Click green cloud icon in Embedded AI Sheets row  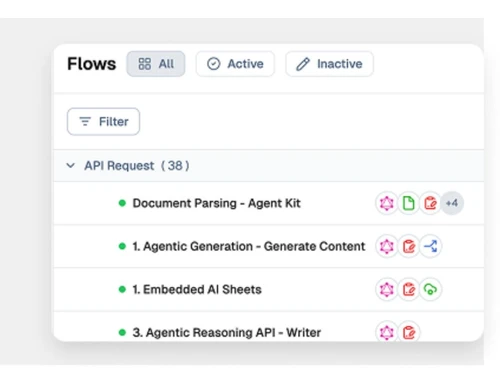point(431,289)
